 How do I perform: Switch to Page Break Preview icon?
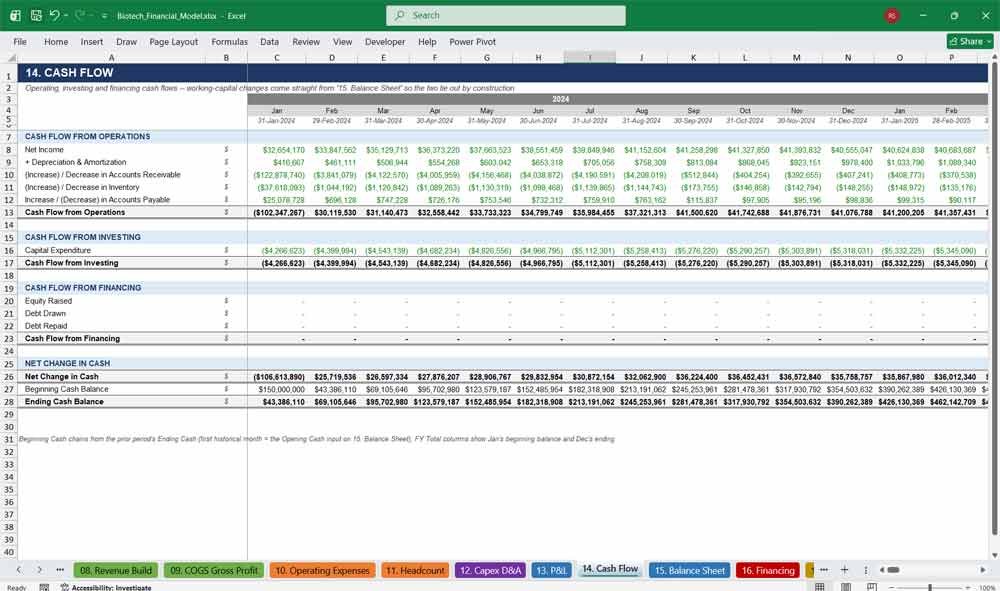[x=872, y=587]
